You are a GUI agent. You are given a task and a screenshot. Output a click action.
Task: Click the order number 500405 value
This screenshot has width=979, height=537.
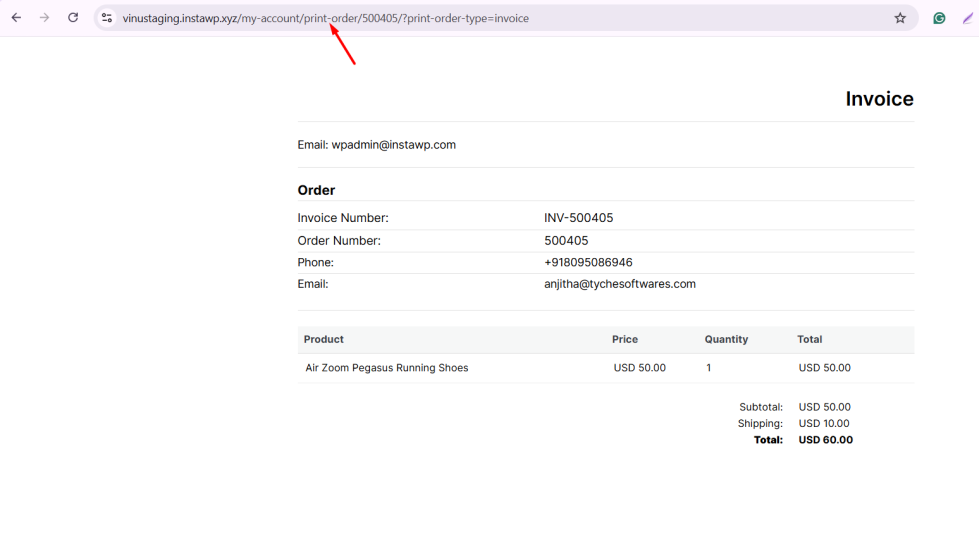coord(566,241)
